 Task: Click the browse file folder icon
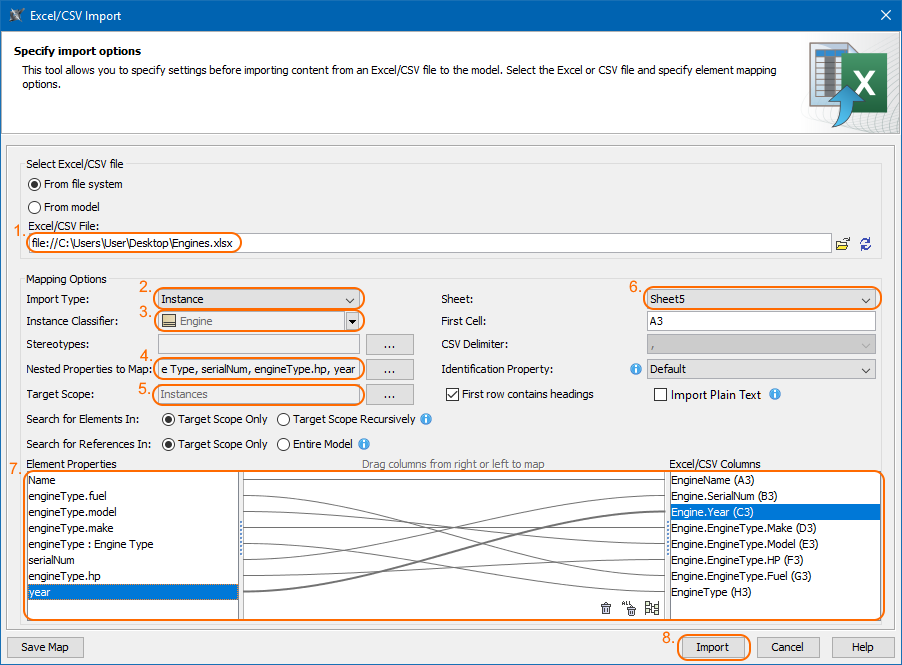(843, 243)
